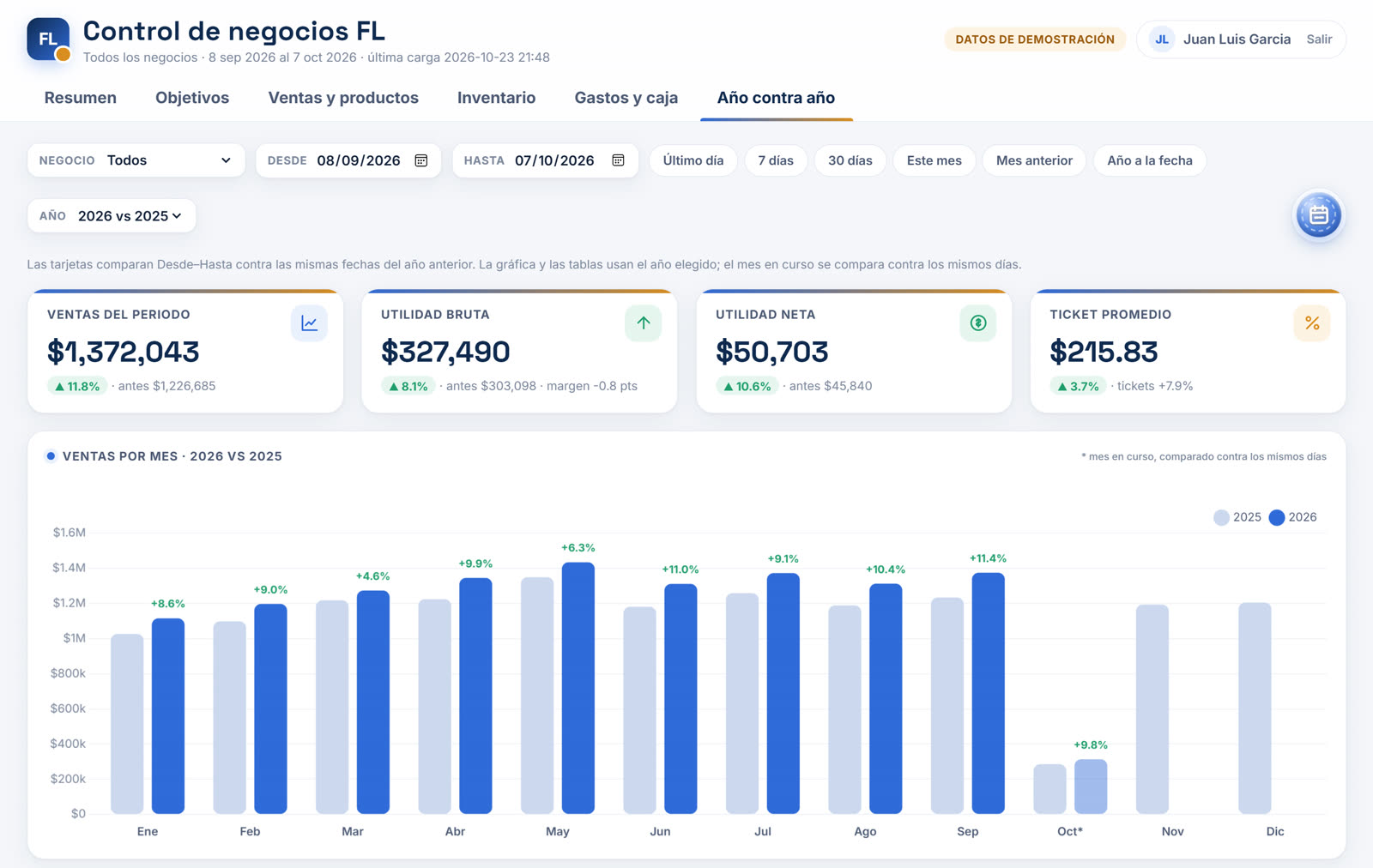Click the 2026 Sep bar labeled +11.4%

[x=989, y=693]
